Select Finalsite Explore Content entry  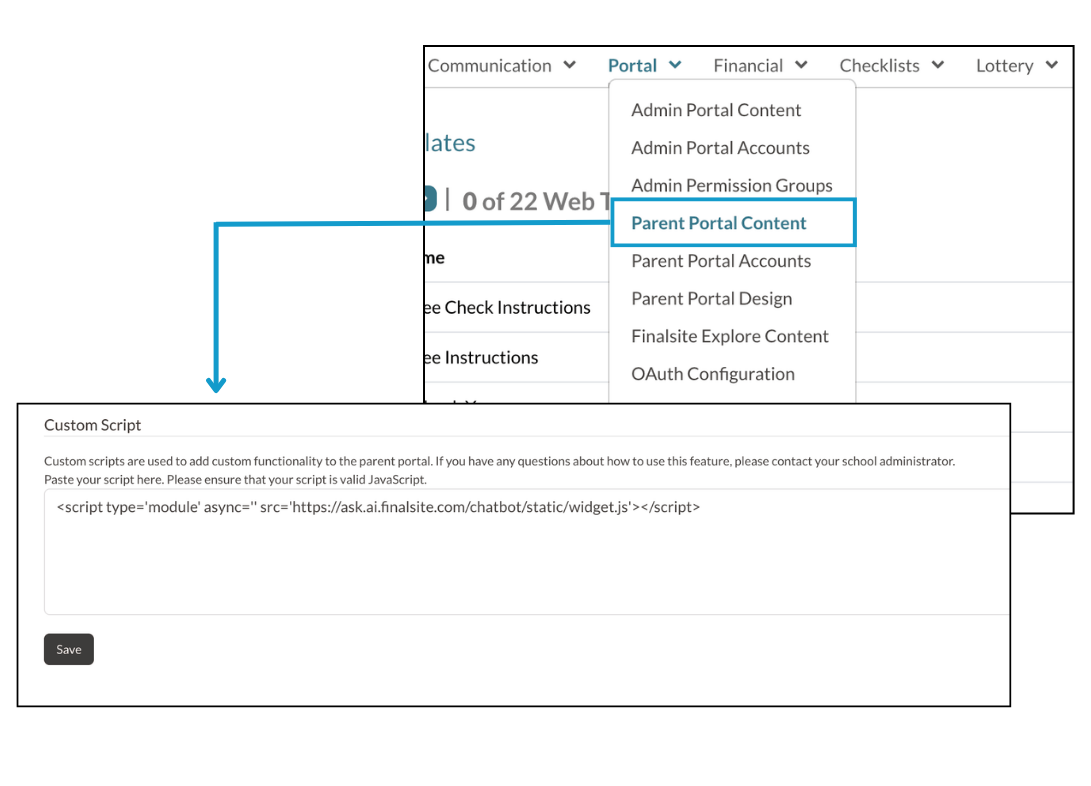(x=730, y=336)
